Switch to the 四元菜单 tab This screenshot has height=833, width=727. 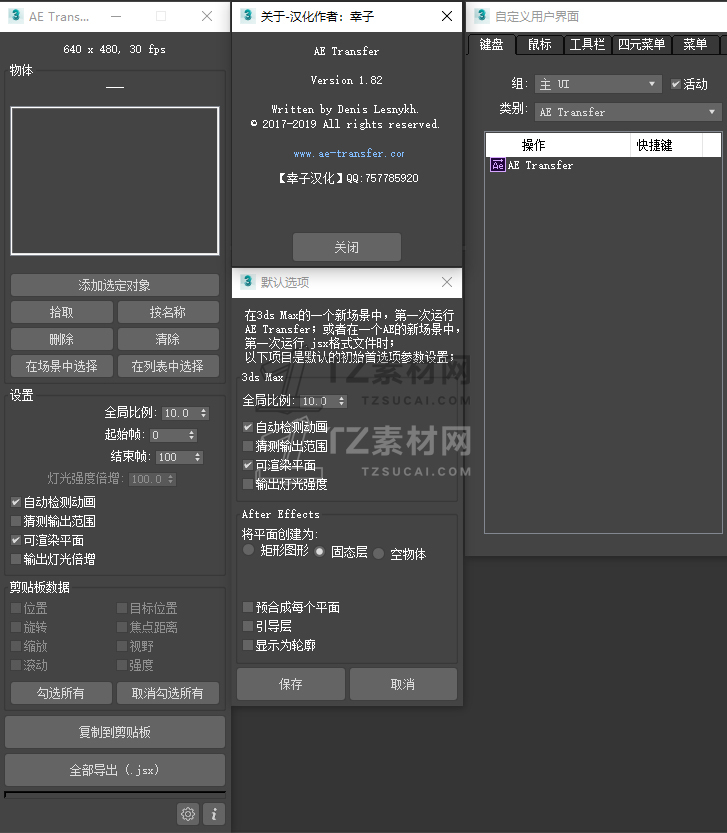click(x=641, y=45)
